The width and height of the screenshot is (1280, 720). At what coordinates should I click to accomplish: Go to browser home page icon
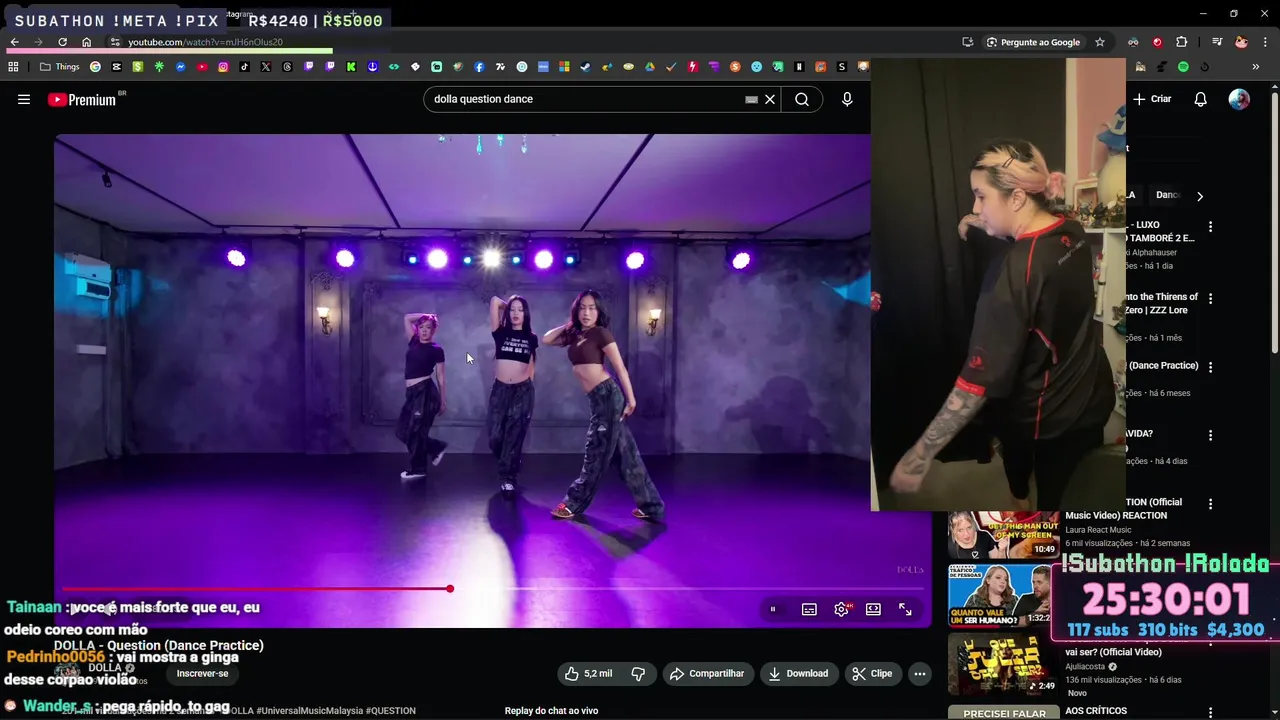click(86, 42)
